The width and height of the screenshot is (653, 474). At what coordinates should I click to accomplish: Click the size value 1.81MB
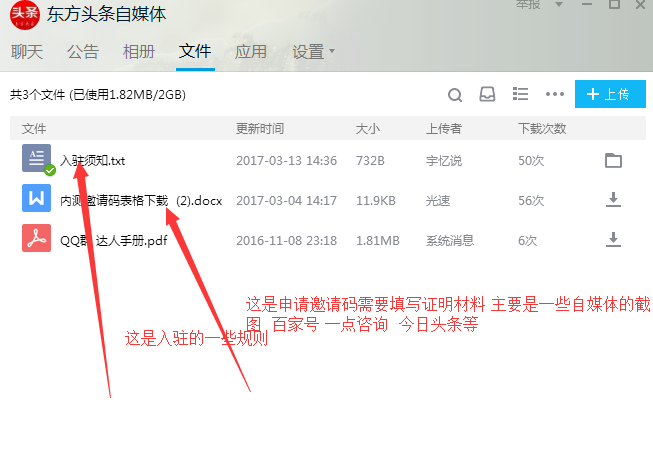[378, 240]
